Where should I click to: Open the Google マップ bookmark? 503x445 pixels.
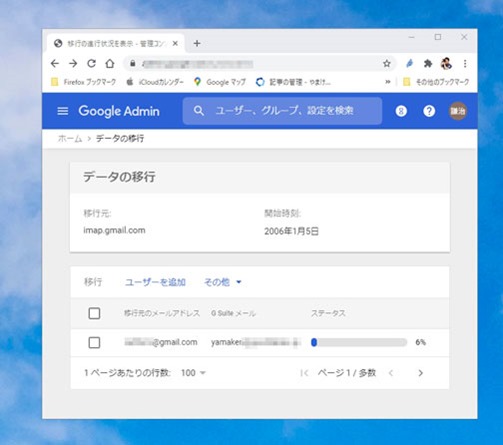pos(220,82)
